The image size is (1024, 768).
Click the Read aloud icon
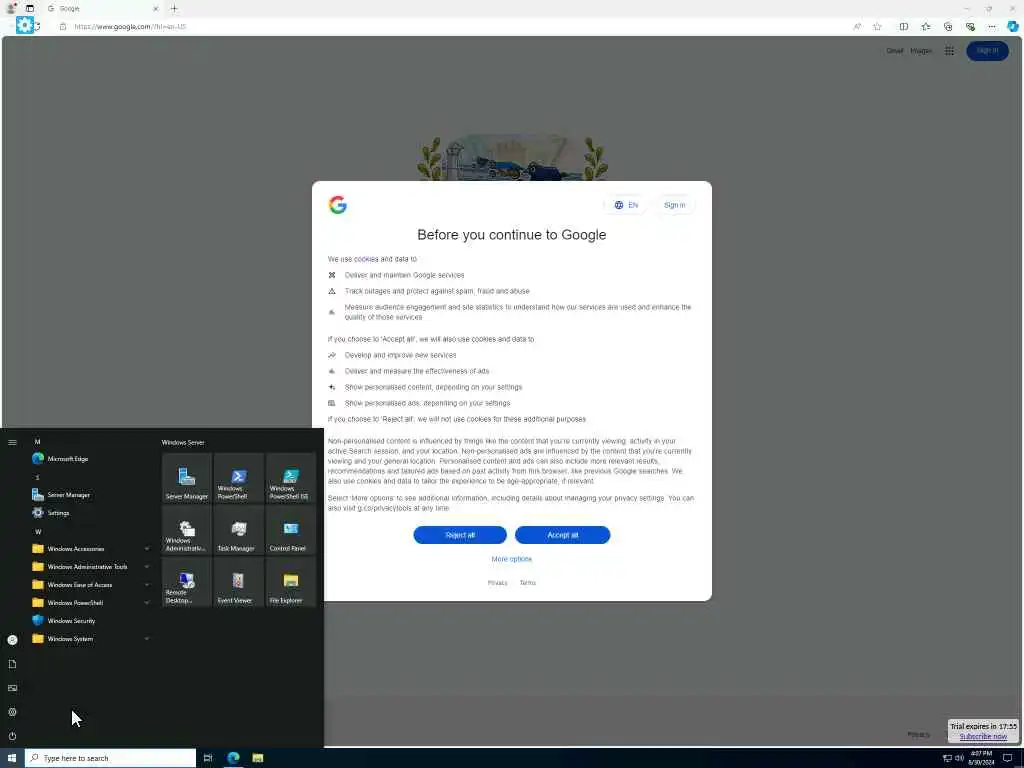click(x=857, y=27)
